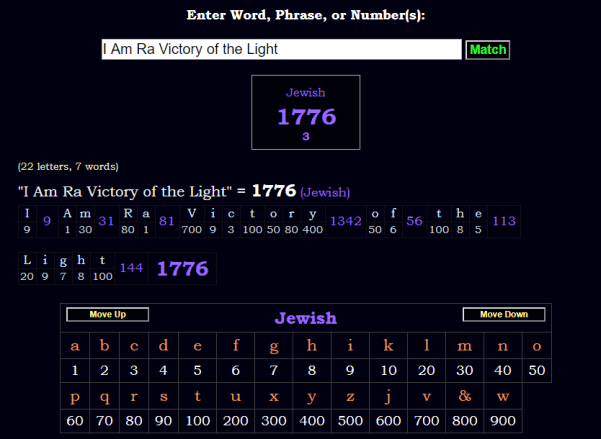Click the '22 letters, 7 words' count text

click(x=68, y=166)
